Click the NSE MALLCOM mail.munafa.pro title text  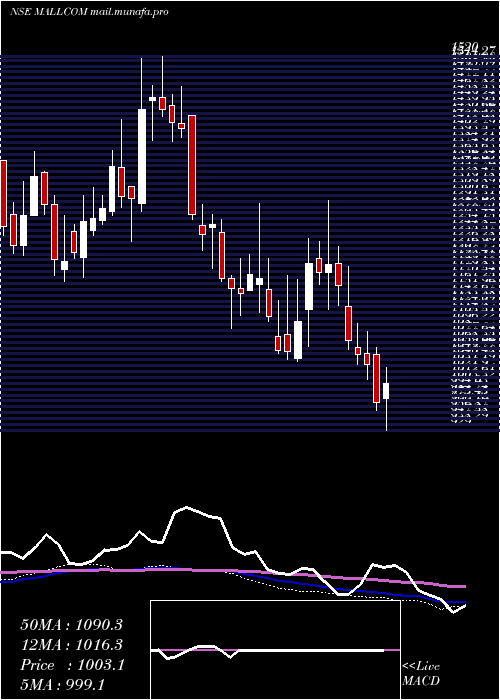tap(89, 12)
